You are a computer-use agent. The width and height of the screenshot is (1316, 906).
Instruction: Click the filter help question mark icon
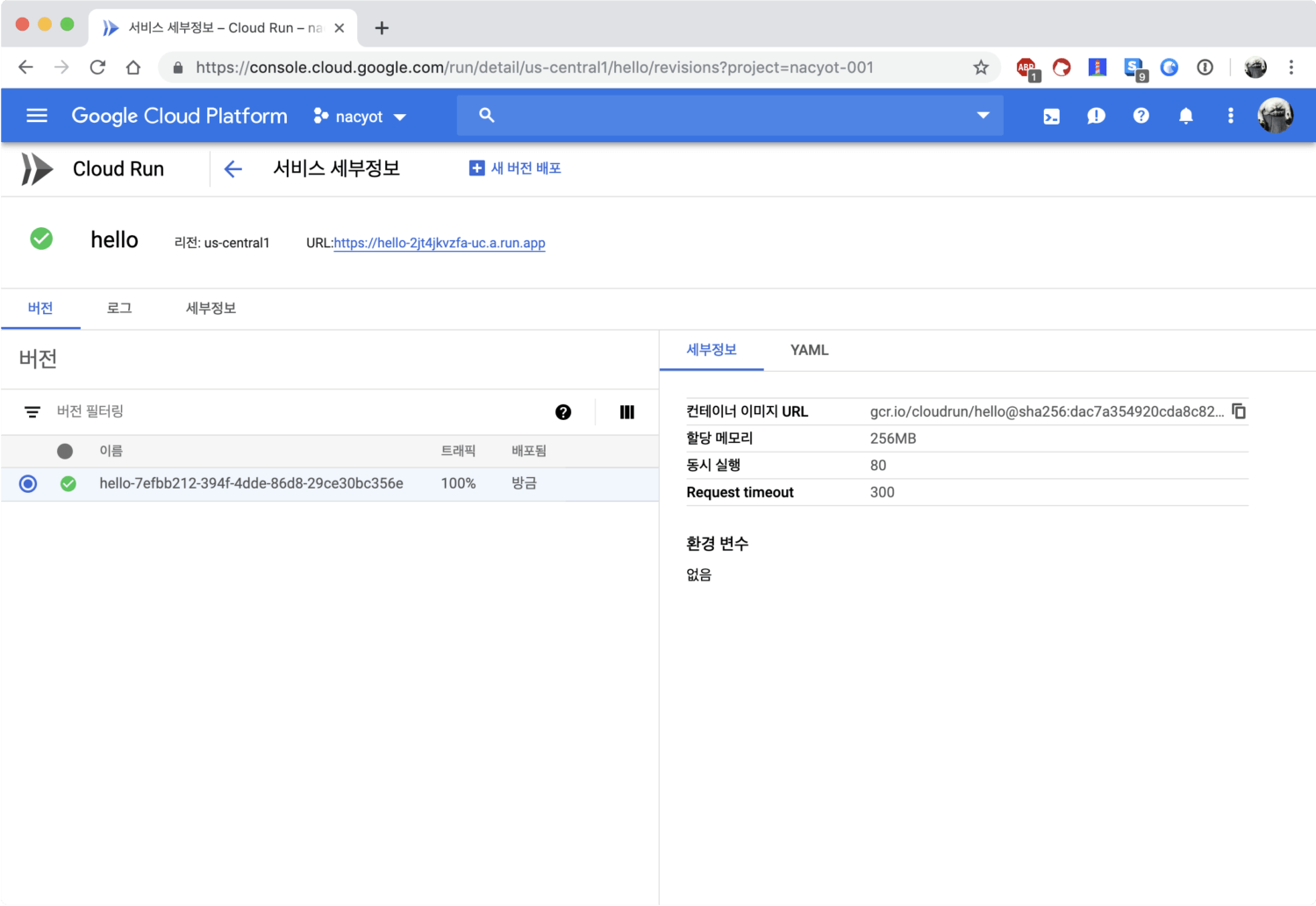click(x=563, y=412)
